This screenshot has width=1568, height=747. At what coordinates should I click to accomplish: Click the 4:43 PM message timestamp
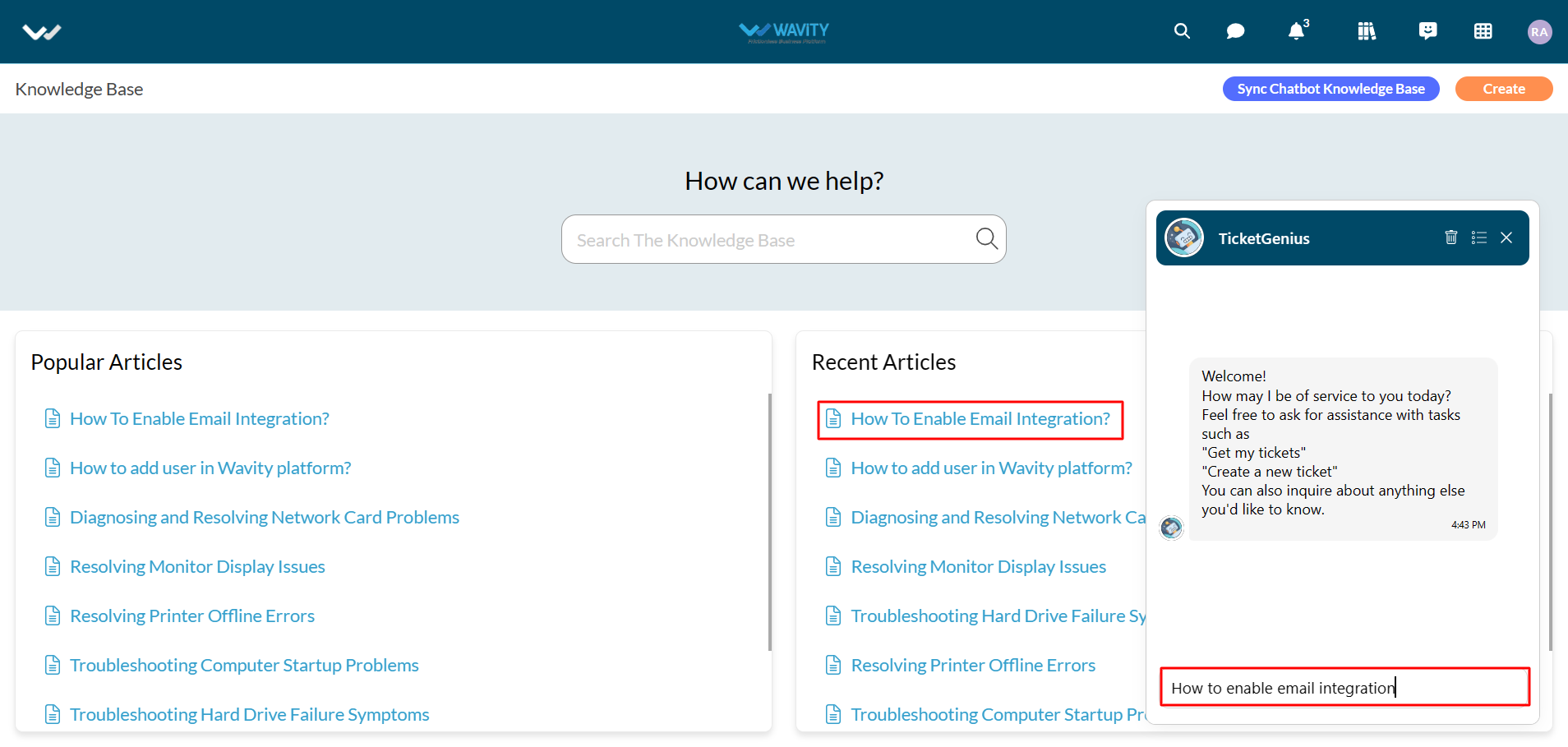(x=1468, y=525)
